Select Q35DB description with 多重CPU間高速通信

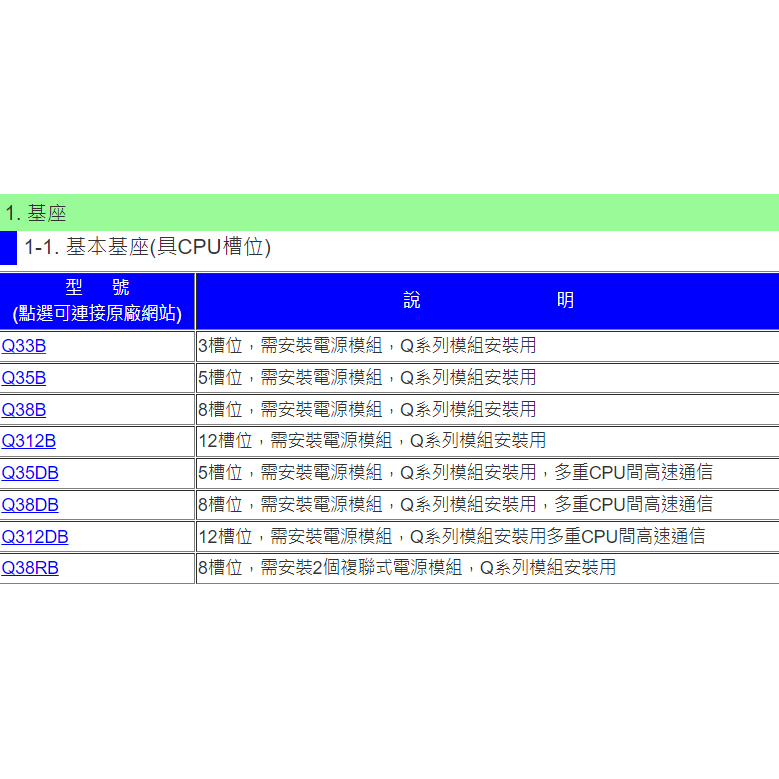[456, 472]
